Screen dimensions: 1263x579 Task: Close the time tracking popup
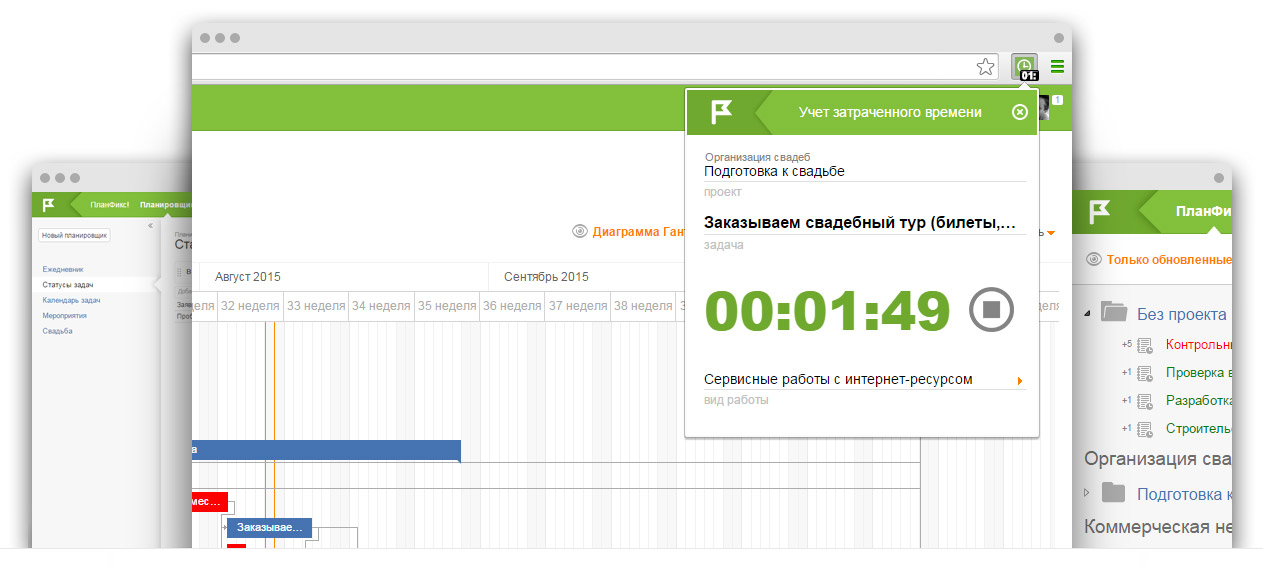(1020, 112)
